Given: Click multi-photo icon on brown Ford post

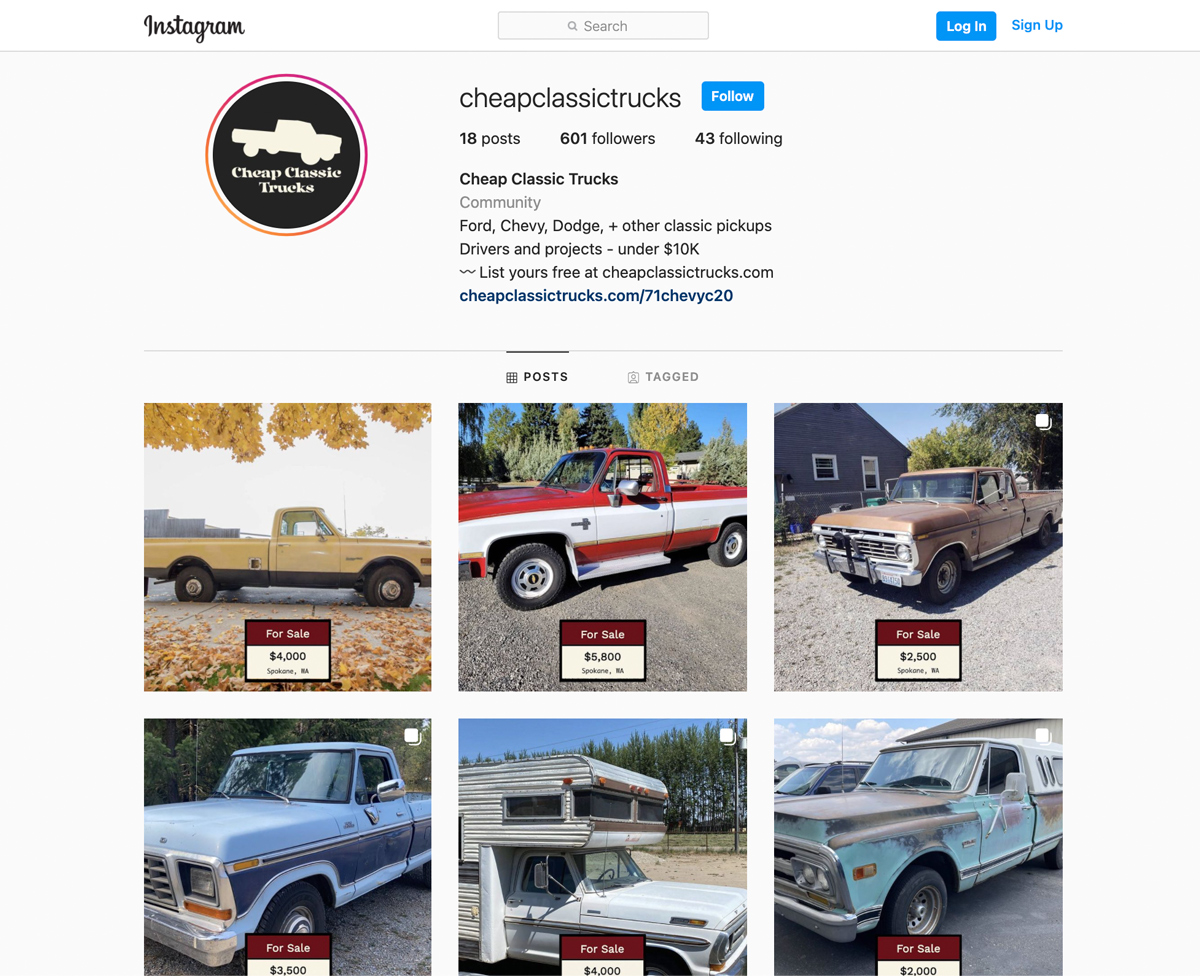Looking at the screenshot, I should pos(1043,421).
